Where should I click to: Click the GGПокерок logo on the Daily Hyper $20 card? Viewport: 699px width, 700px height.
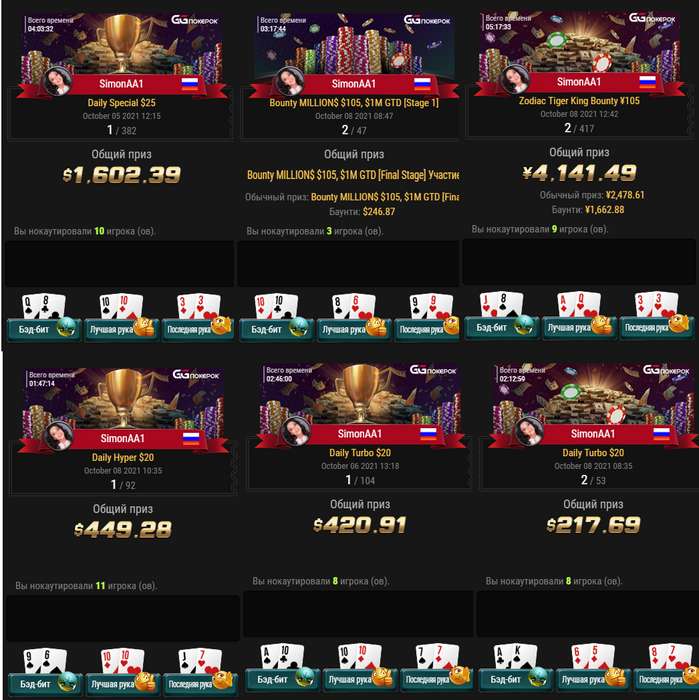196,375
